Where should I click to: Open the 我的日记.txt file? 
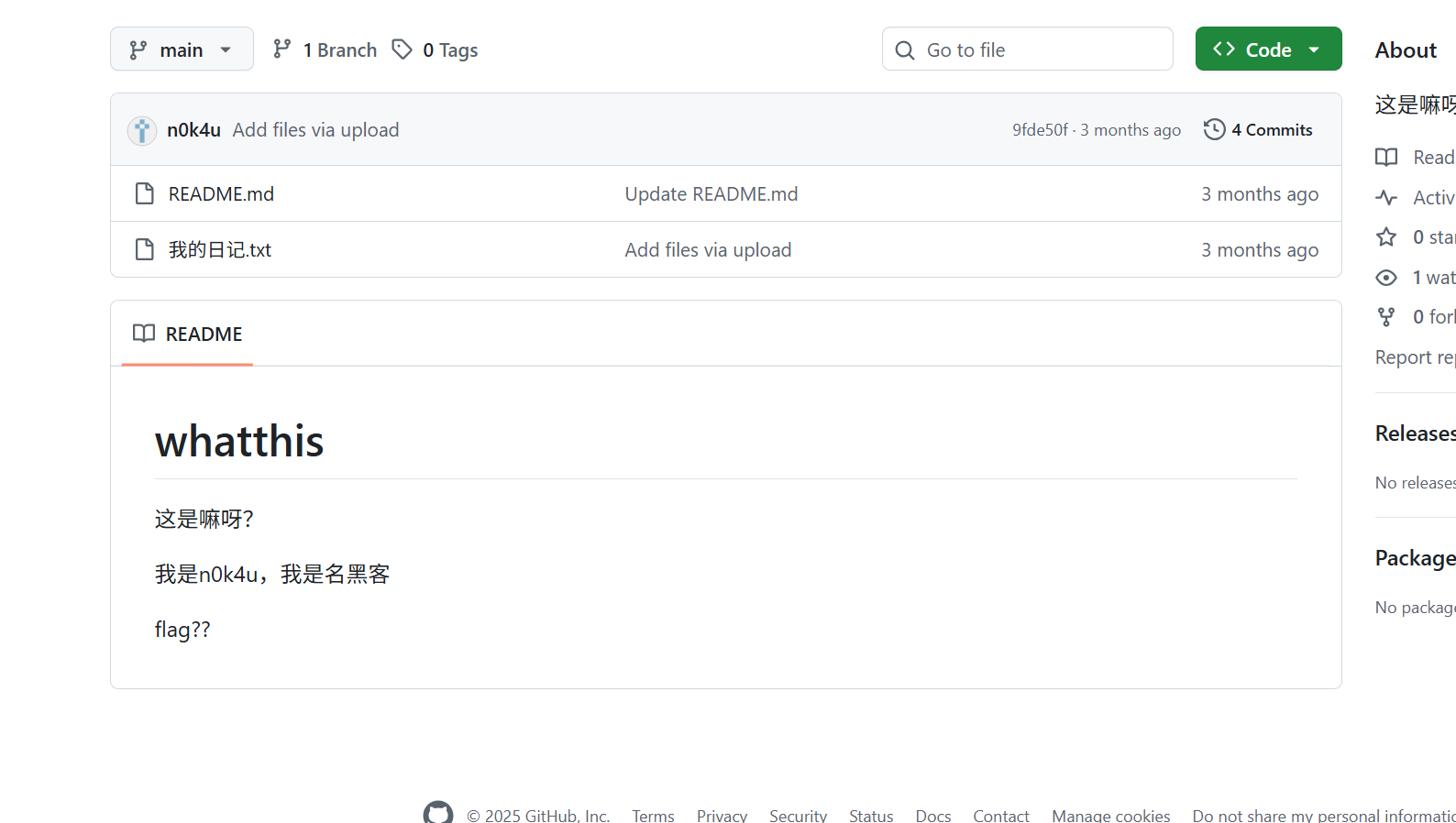220,250
